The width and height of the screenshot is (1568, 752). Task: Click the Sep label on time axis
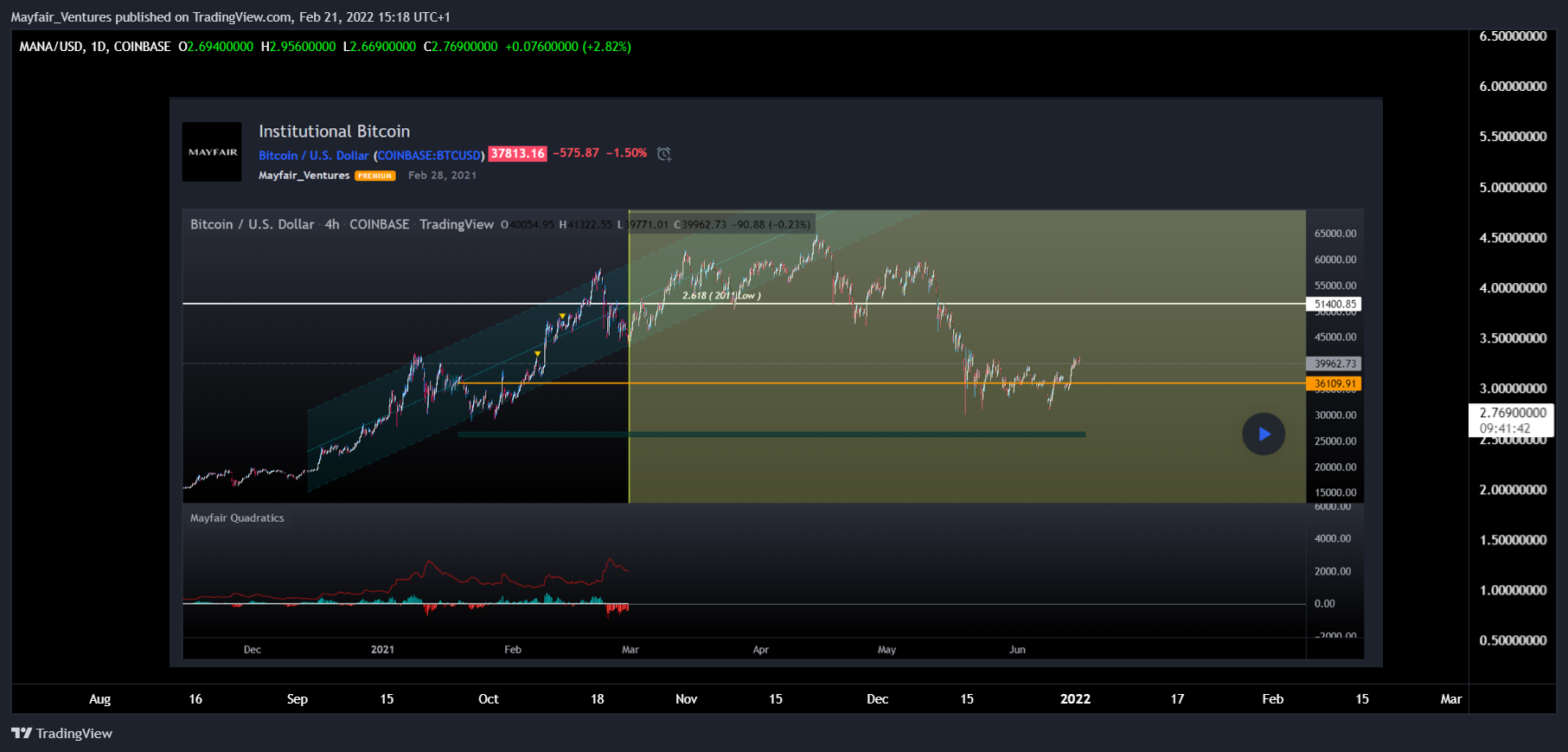[297, 698]
